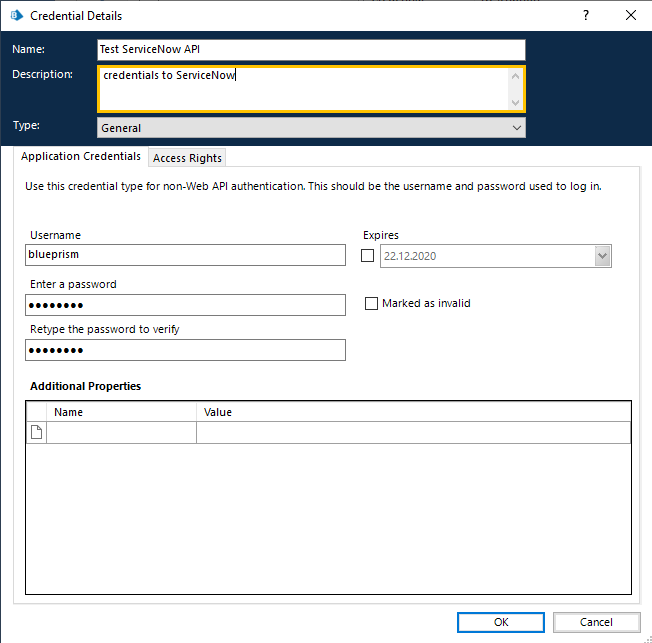Switch to the Access Rights tab
The image size is (652, 643).
tap(188, 158)
